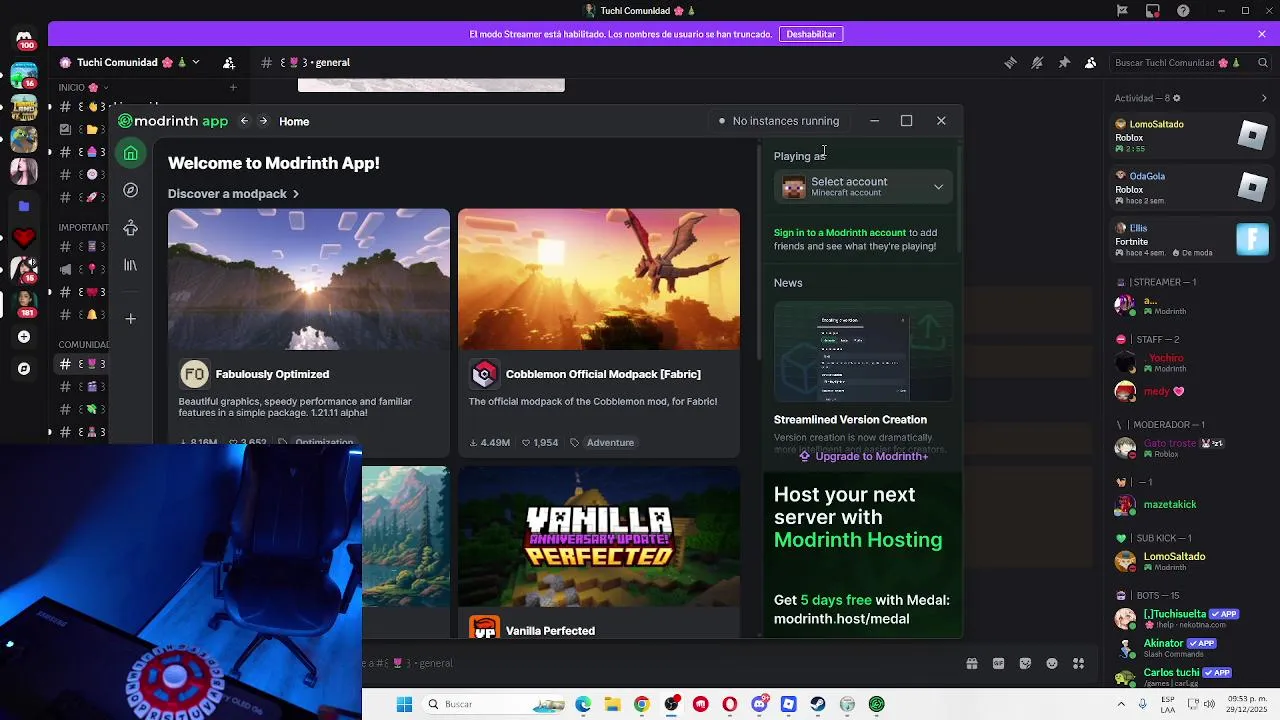Open Fabulously Optimized modpack title
Screen dimensions: 1280x720
[272, 374]
